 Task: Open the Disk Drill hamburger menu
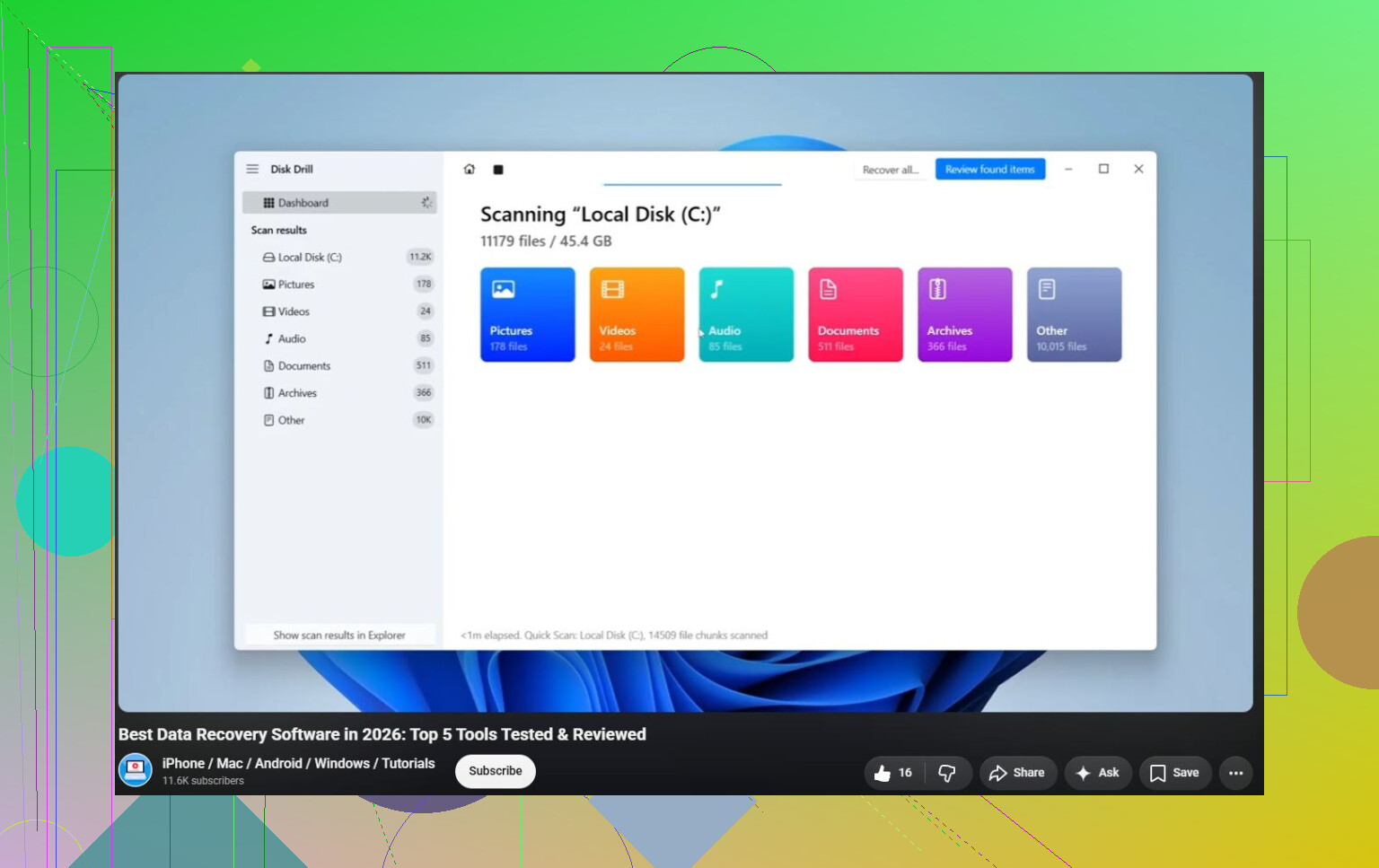(x=252, y=169)
